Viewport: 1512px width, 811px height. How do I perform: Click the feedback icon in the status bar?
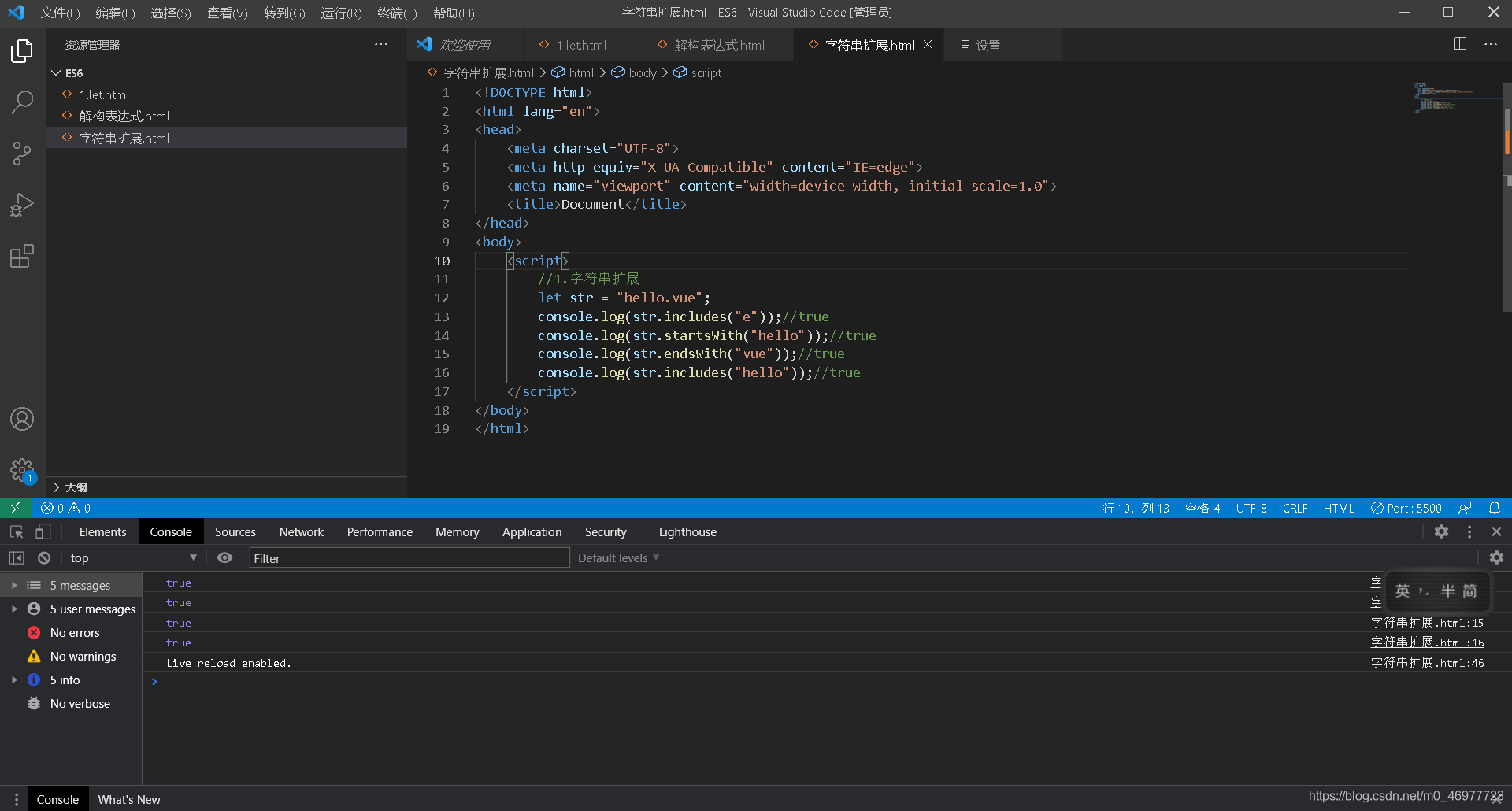[1465, 508]
